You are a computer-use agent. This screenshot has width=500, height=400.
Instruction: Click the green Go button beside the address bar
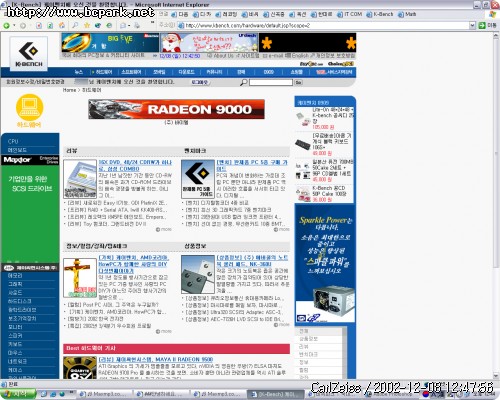pyautogui.click(x=482, y=25)
